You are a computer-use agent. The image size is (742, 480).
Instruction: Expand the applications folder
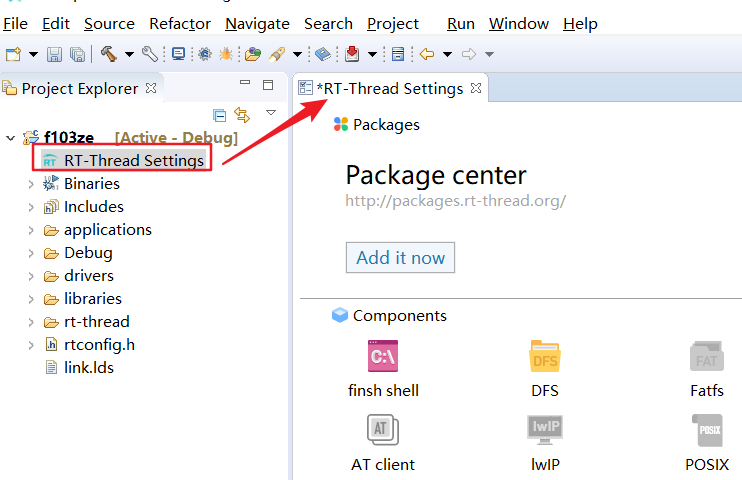31,230
